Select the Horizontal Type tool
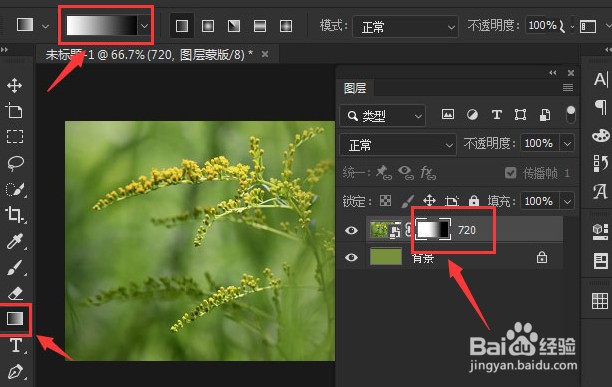The image size is (612, 387). [x=16, y=345]
